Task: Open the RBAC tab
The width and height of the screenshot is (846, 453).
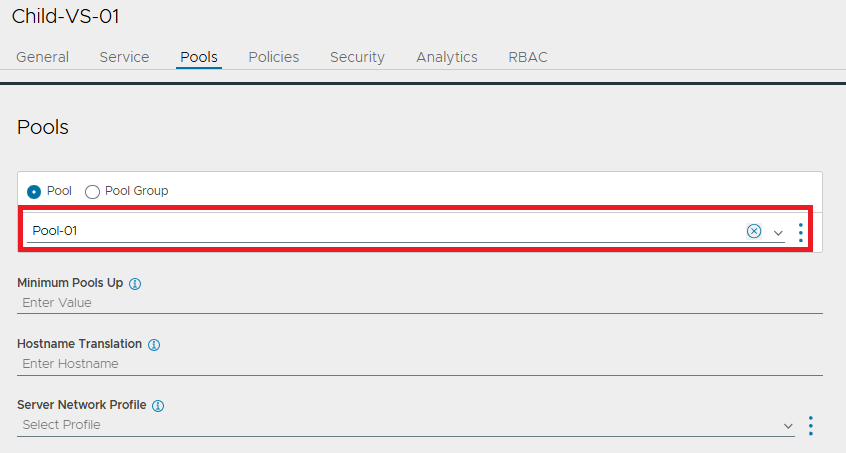Action: [x=528, y=57]
